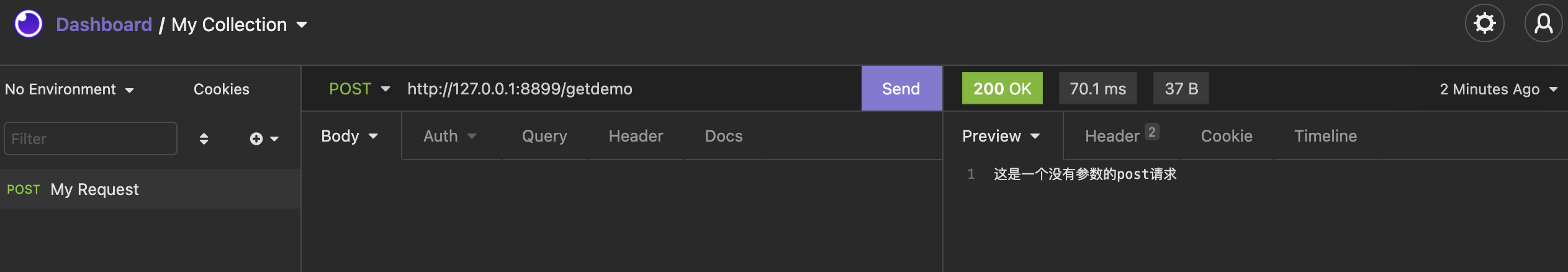This screenshot has width=1568, height=272.
Task: Switch to the request Header tab
Action: pos(636,136)
